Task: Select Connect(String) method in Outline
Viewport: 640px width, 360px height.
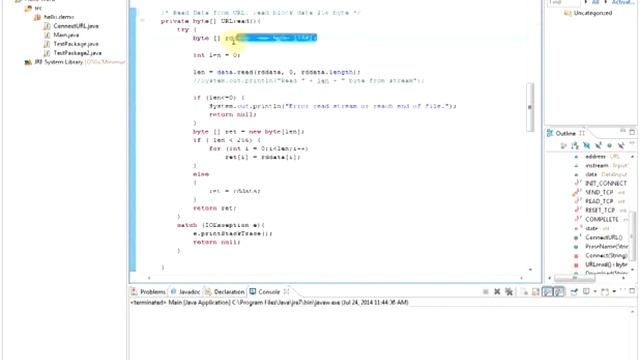Action: click(606, 255)
